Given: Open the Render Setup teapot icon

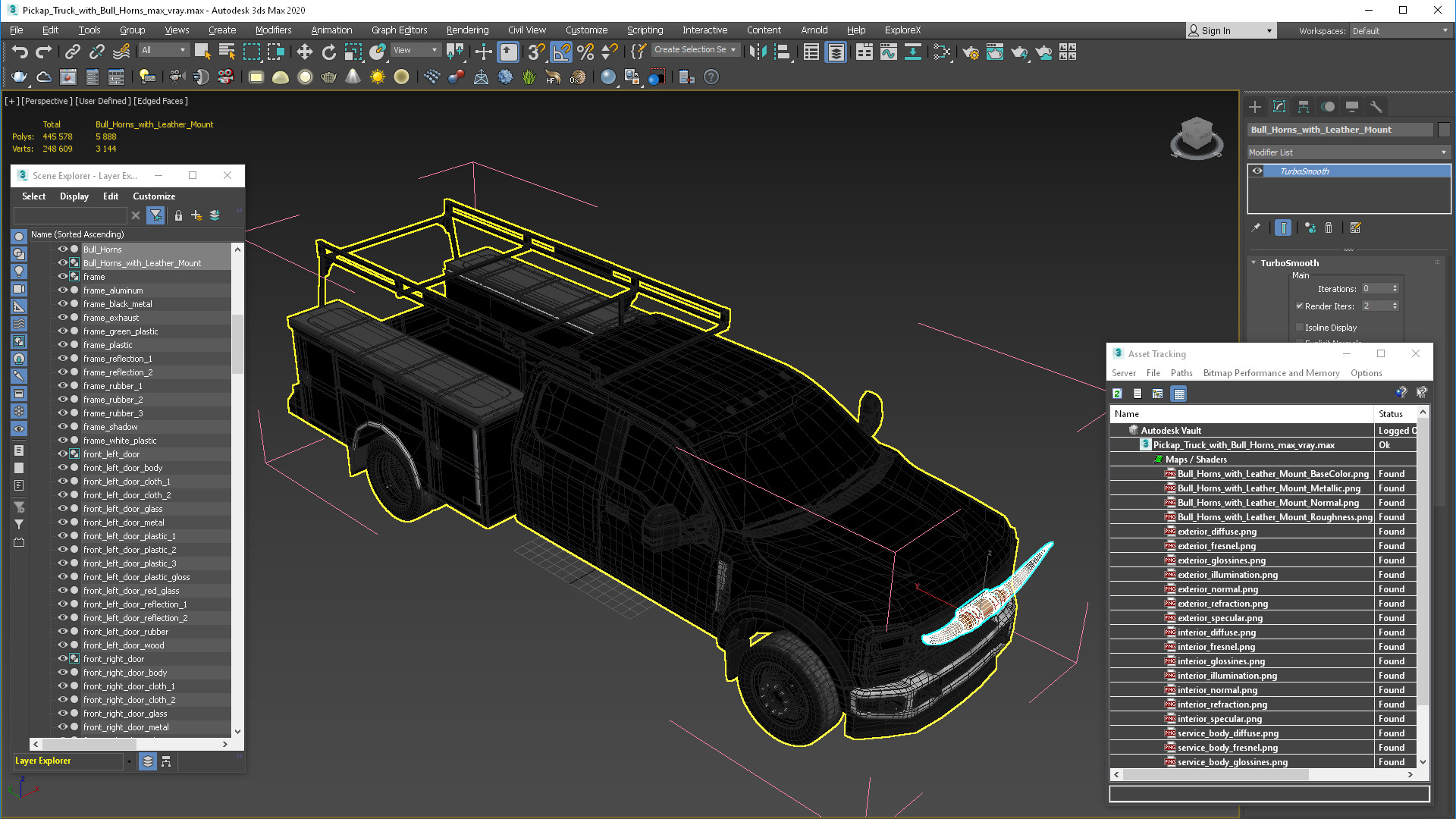Looking at the screenshot, I should tap(971, 52).
